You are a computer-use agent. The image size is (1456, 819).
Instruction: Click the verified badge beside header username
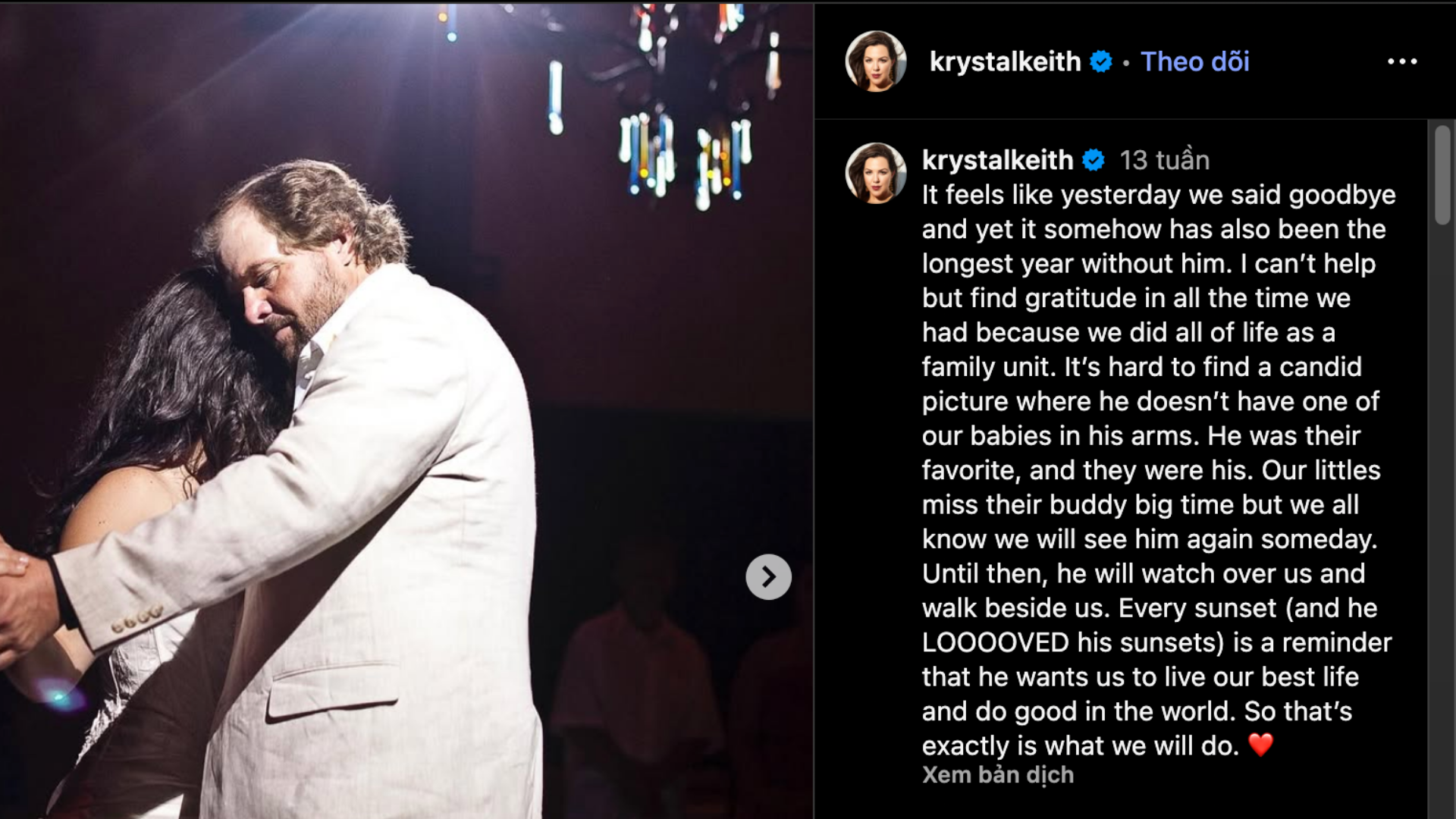1101,61
